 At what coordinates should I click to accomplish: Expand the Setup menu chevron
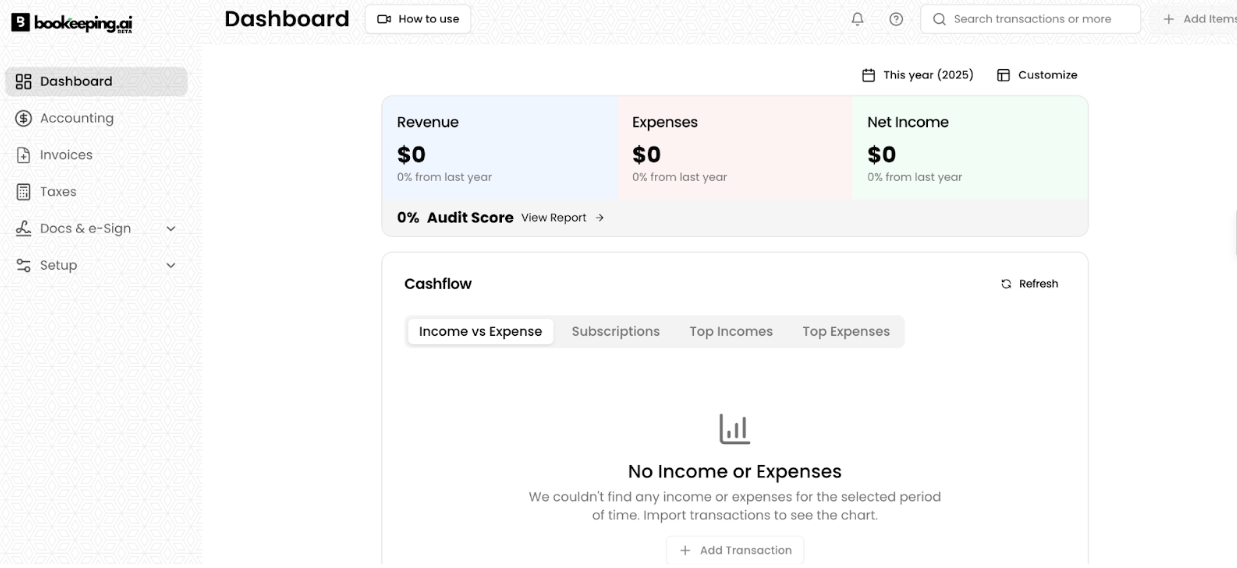(x=171, y=266)
